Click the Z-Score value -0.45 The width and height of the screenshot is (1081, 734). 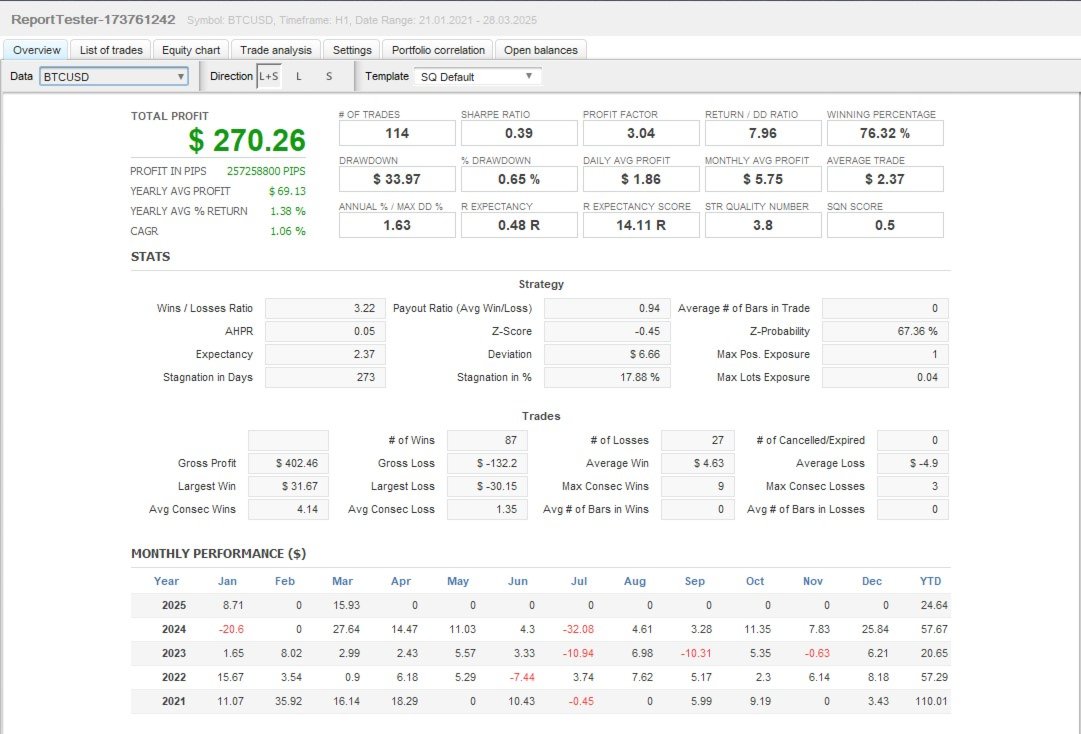point(607,332)
